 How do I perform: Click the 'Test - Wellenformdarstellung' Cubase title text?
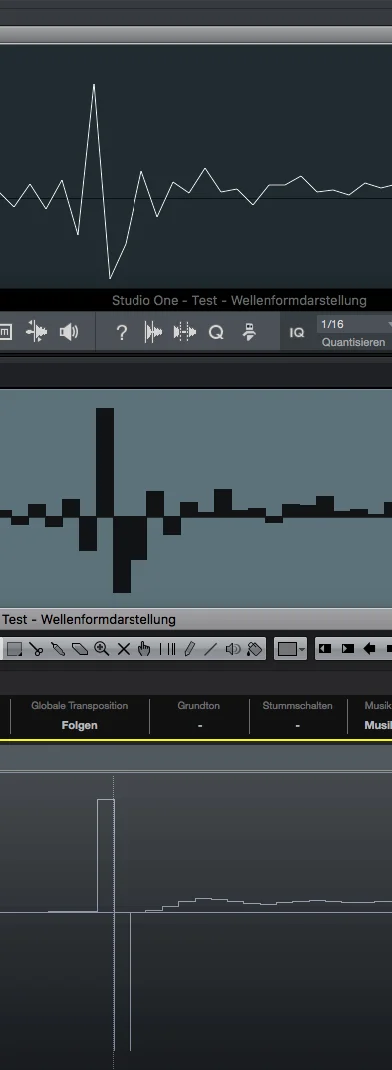[x=89, y=620]
